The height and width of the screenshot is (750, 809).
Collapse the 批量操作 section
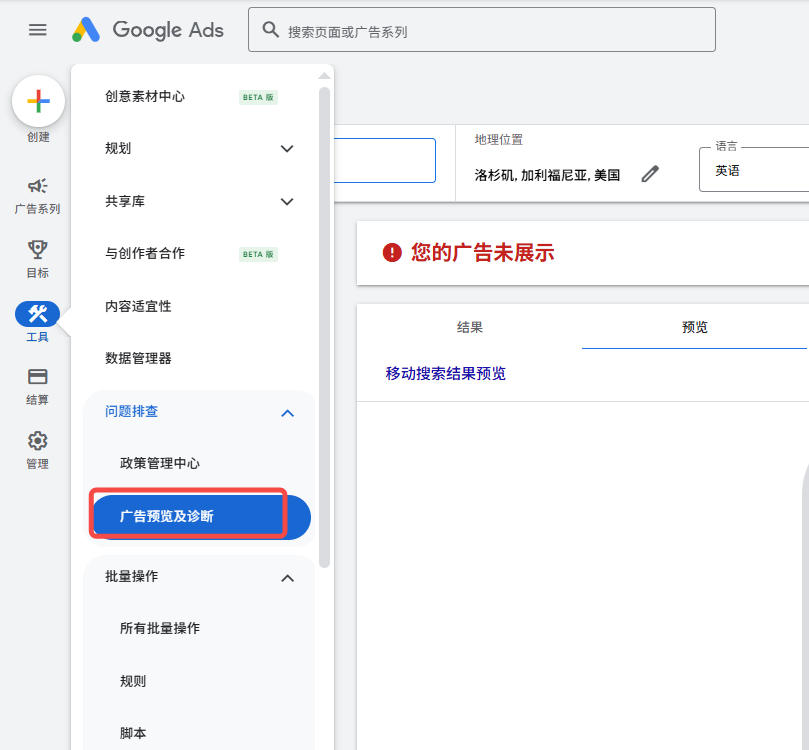point(287,577)
